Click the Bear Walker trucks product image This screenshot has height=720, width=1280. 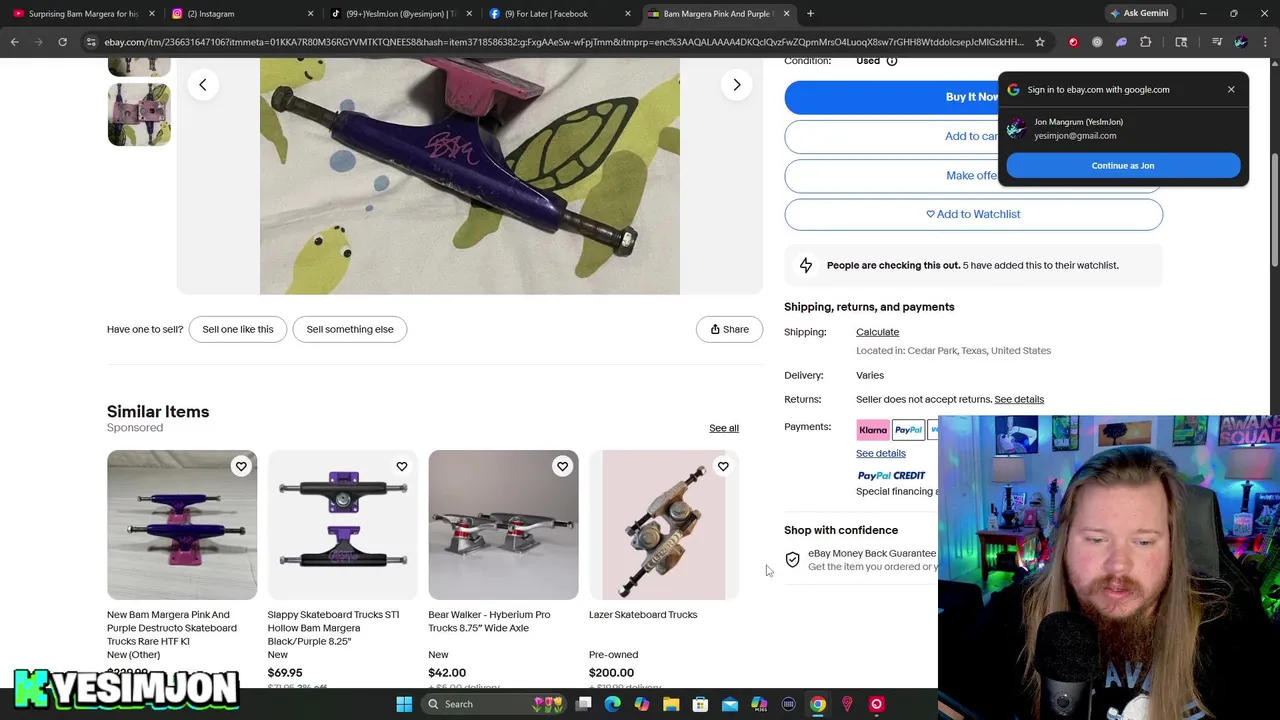click(x=503, y=525)
